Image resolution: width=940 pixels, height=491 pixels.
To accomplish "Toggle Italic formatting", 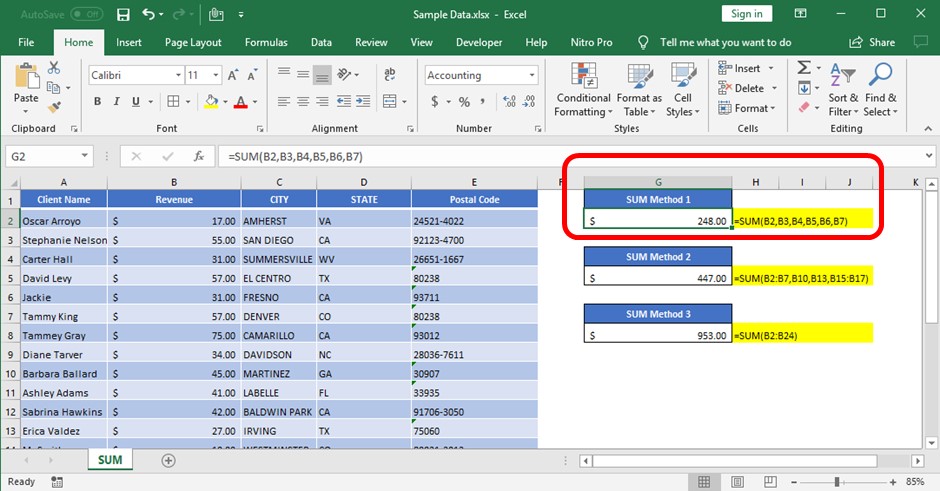I will (116, 101).
